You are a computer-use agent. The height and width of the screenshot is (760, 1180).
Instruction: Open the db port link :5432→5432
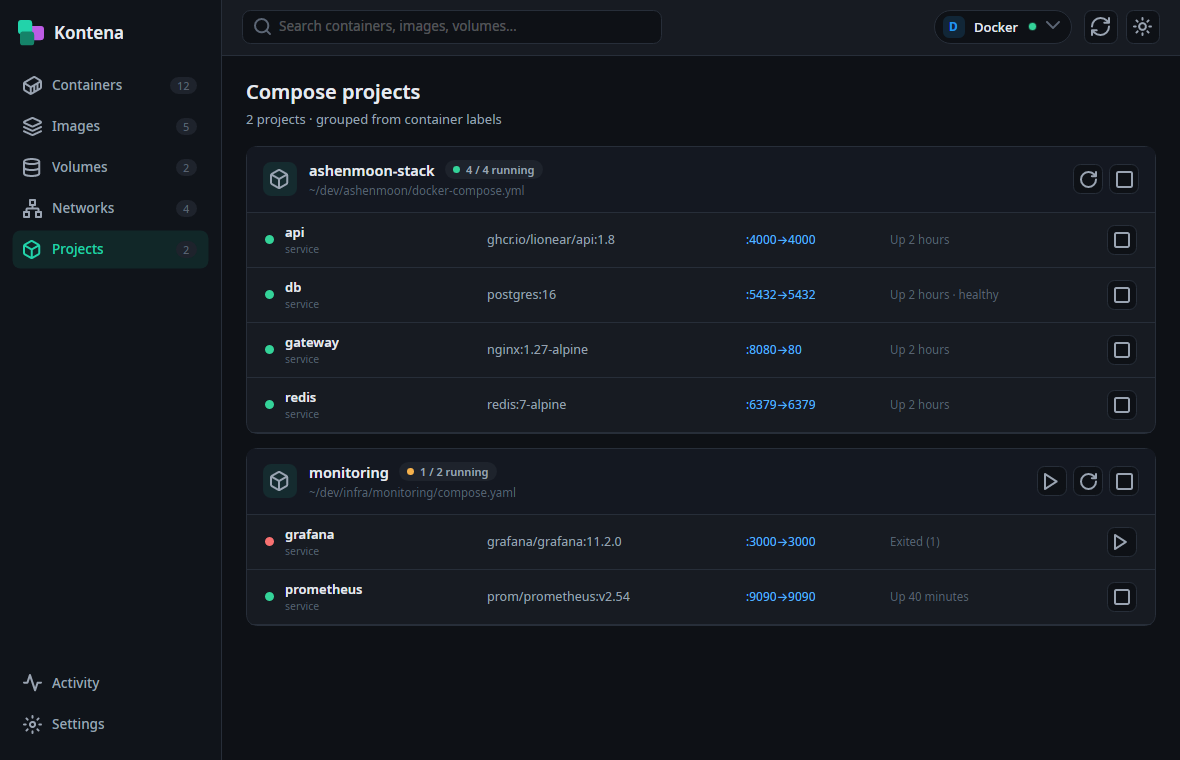click(780, 294)
